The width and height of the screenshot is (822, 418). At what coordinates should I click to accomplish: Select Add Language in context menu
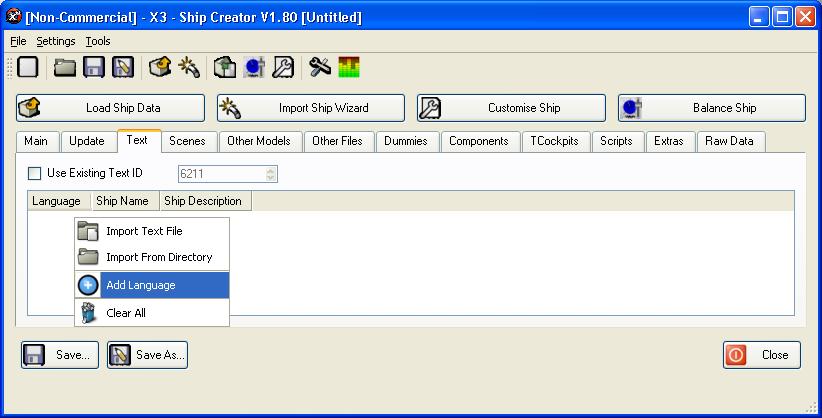coord(152,285)
